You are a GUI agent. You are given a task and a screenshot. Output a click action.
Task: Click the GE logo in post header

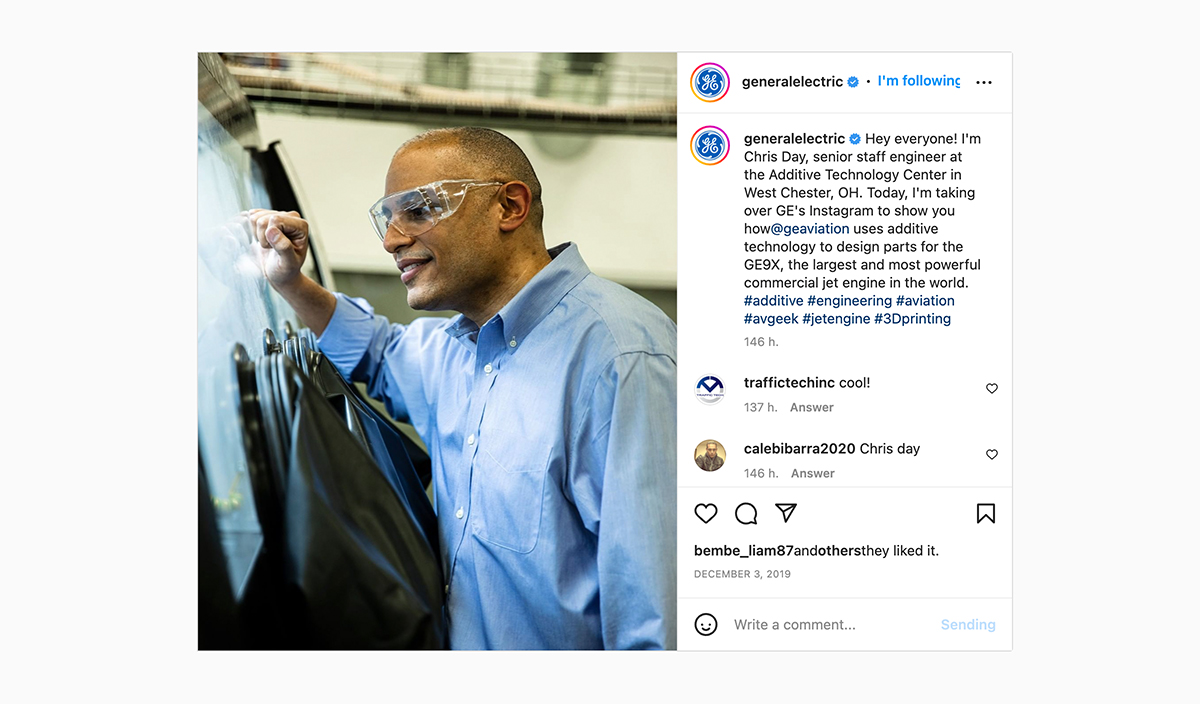710,82
